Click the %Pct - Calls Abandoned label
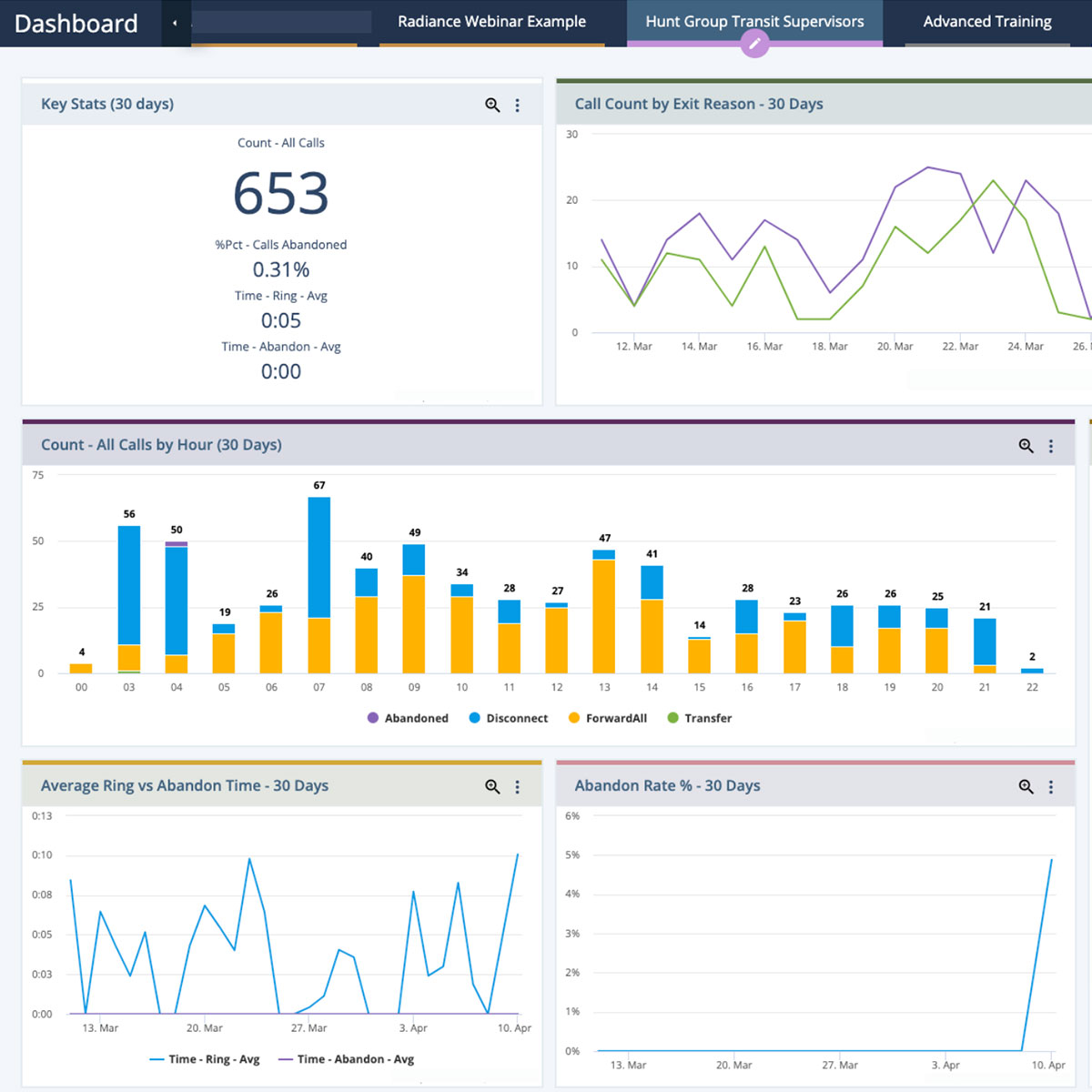Image resolution: width=1092 pixels, height=1092 pixels. coord(281,245)
